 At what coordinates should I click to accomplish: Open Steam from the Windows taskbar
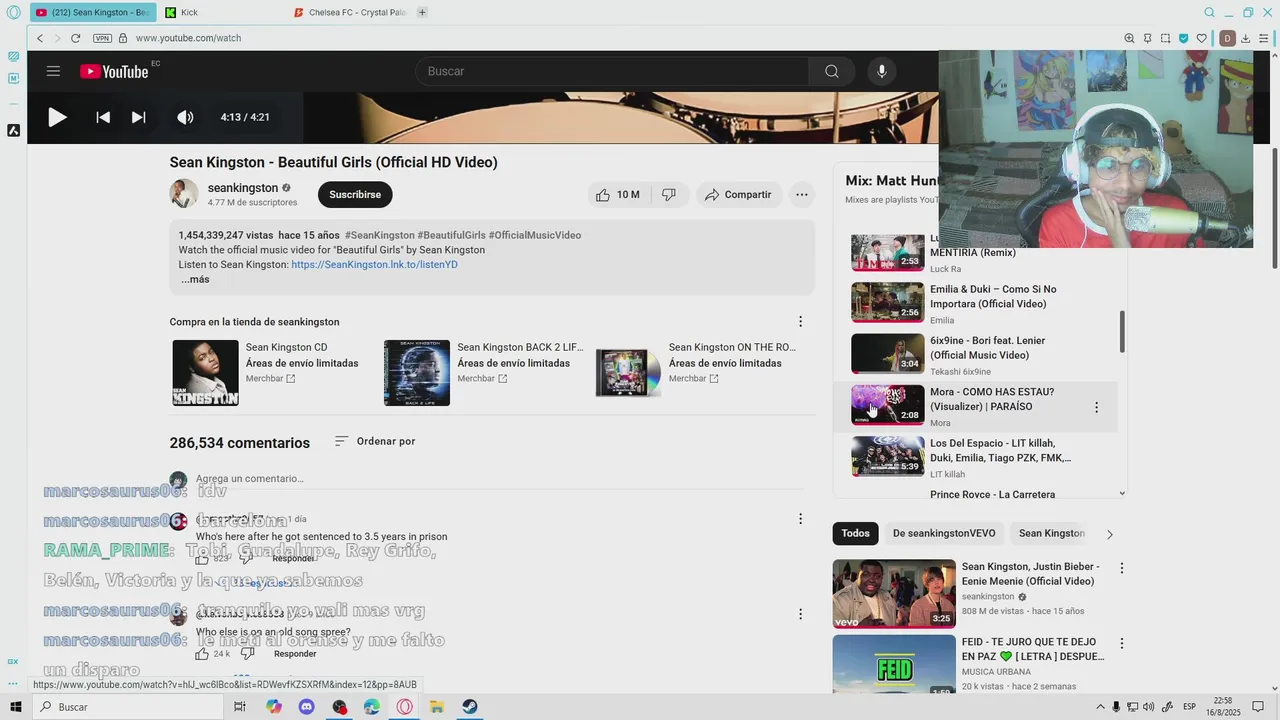click(x=469, y=707)
